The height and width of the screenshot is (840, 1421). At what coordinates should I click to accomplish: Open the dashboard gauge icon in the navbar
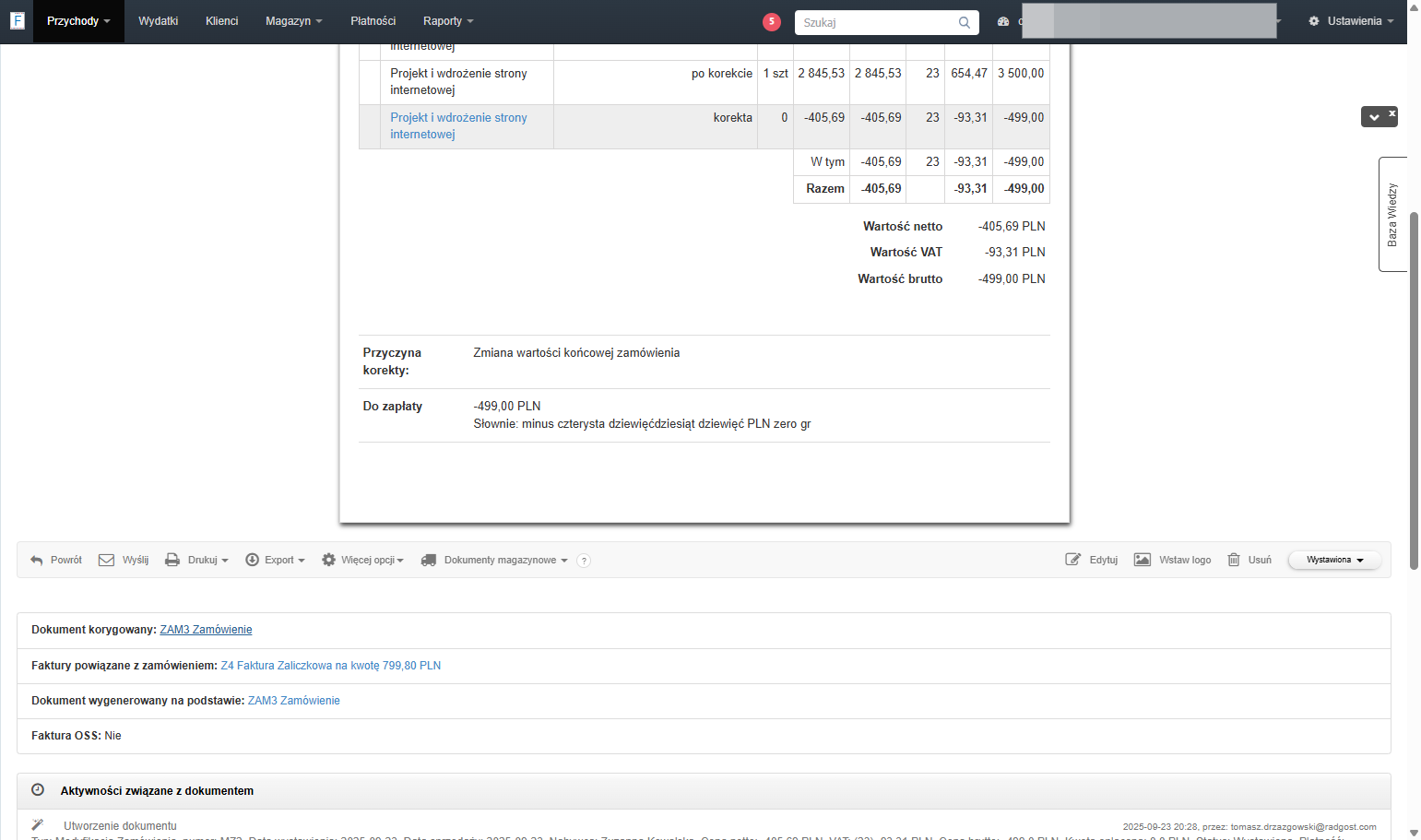coord(1003,21)
